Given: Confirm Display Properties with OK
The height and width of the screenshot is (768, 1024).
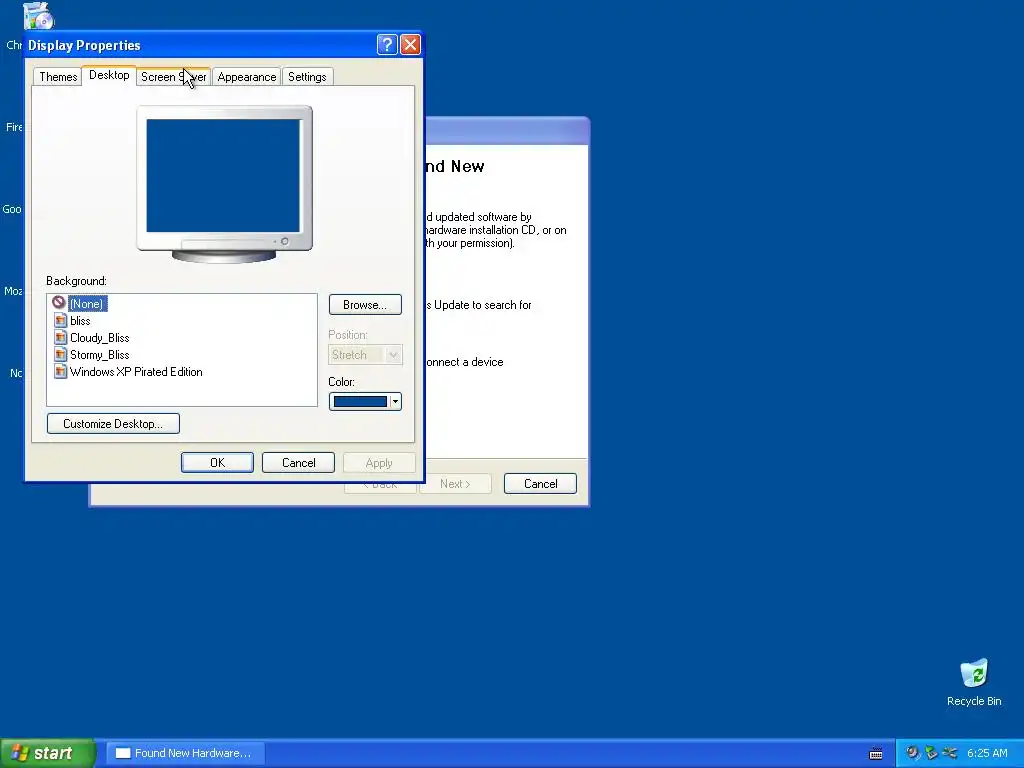Looking at the screenshot, I should [x=217, y=463].
